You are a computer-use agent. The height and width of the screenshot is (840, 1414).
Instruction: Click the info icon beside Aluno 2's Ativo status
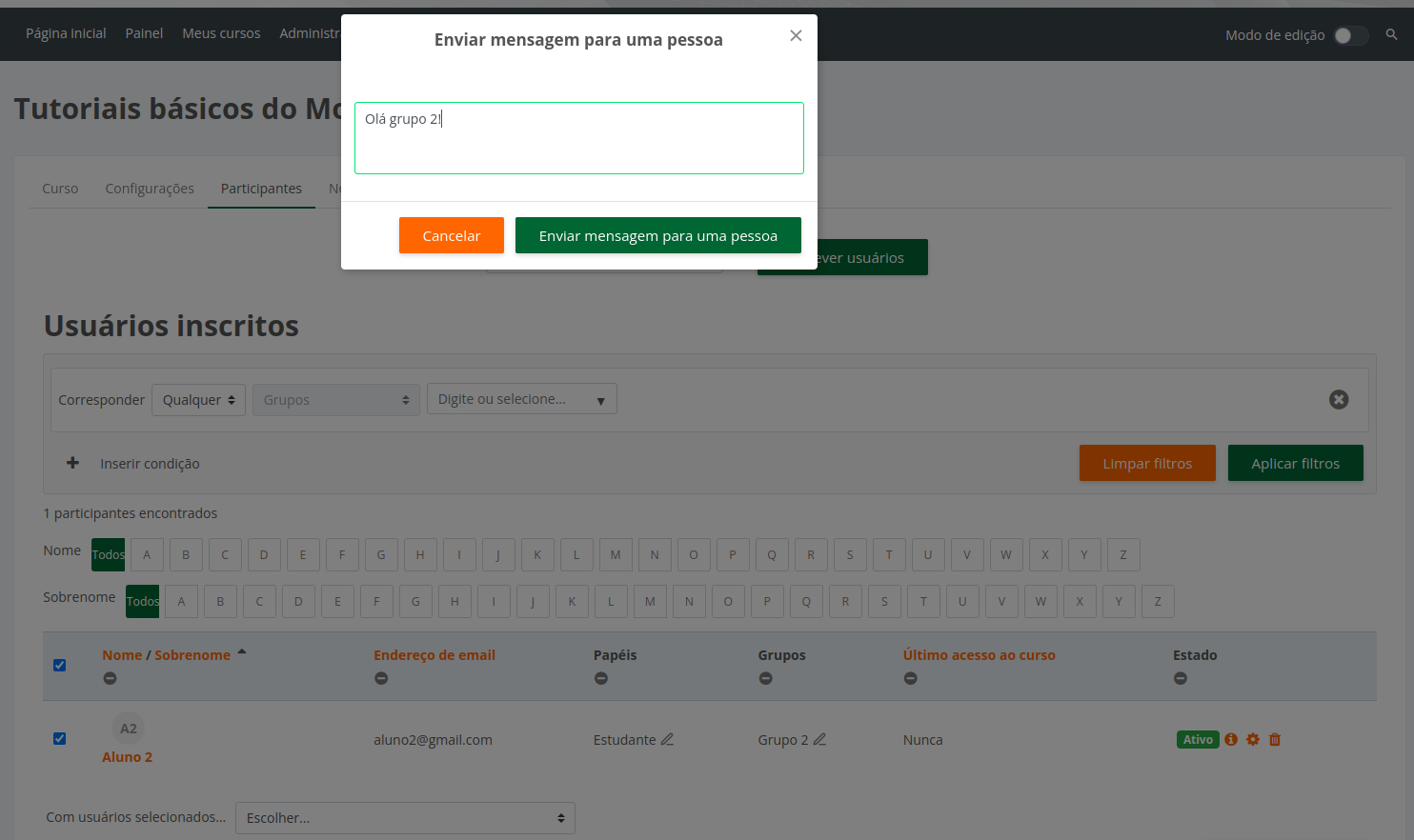tap(1231, 739)
